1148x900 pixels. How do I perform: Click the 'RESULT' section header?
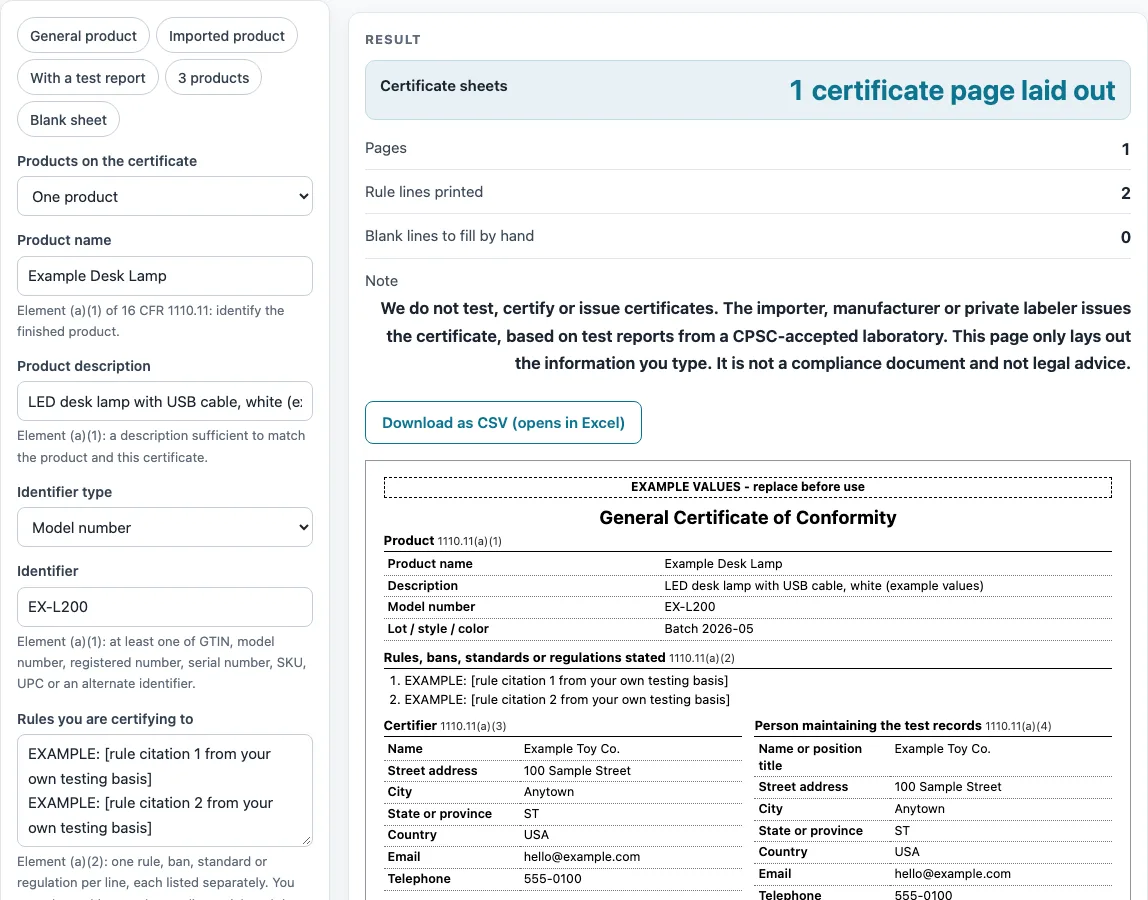[393, 40]
